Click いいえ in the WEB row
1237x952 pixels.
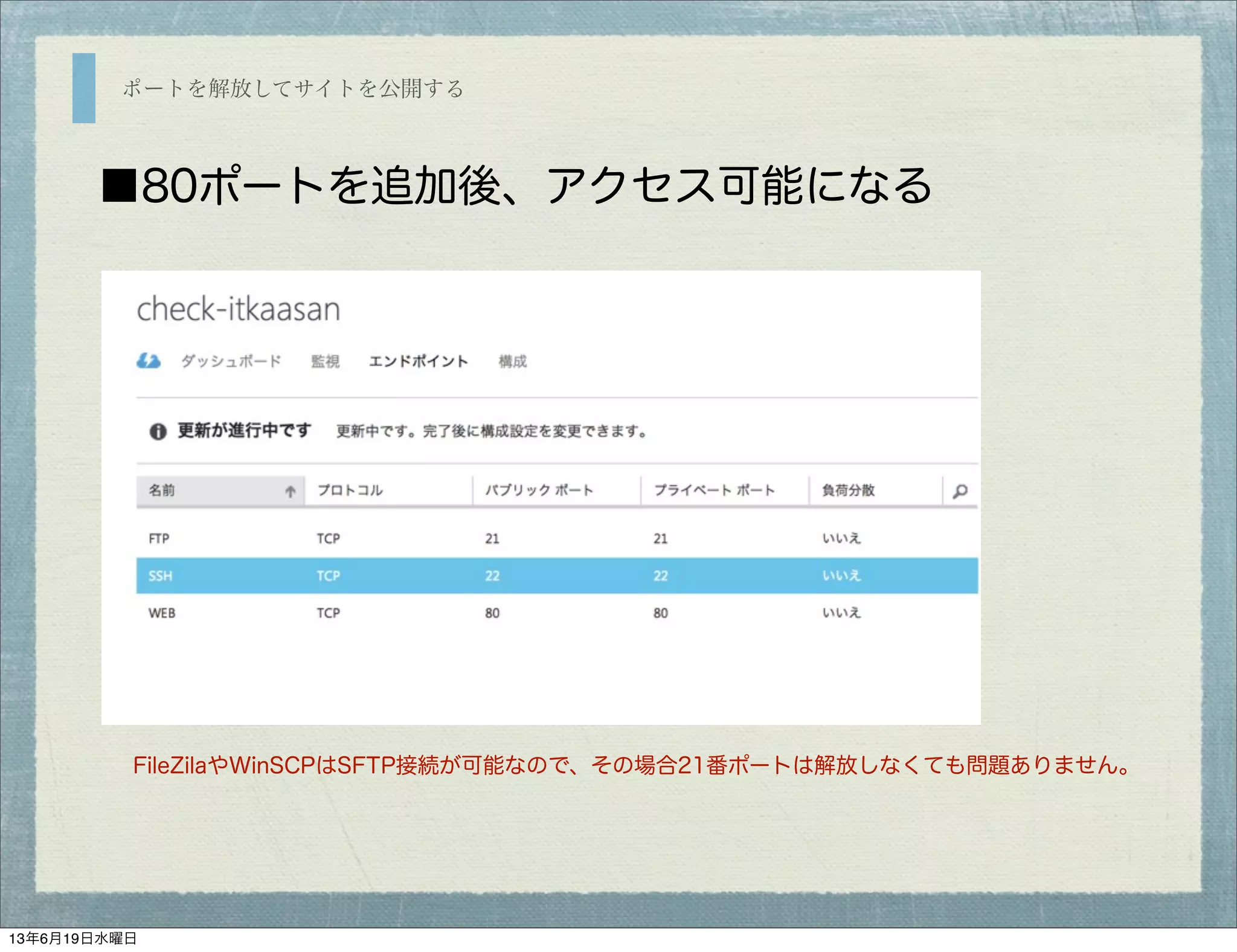tap(841, 613)
